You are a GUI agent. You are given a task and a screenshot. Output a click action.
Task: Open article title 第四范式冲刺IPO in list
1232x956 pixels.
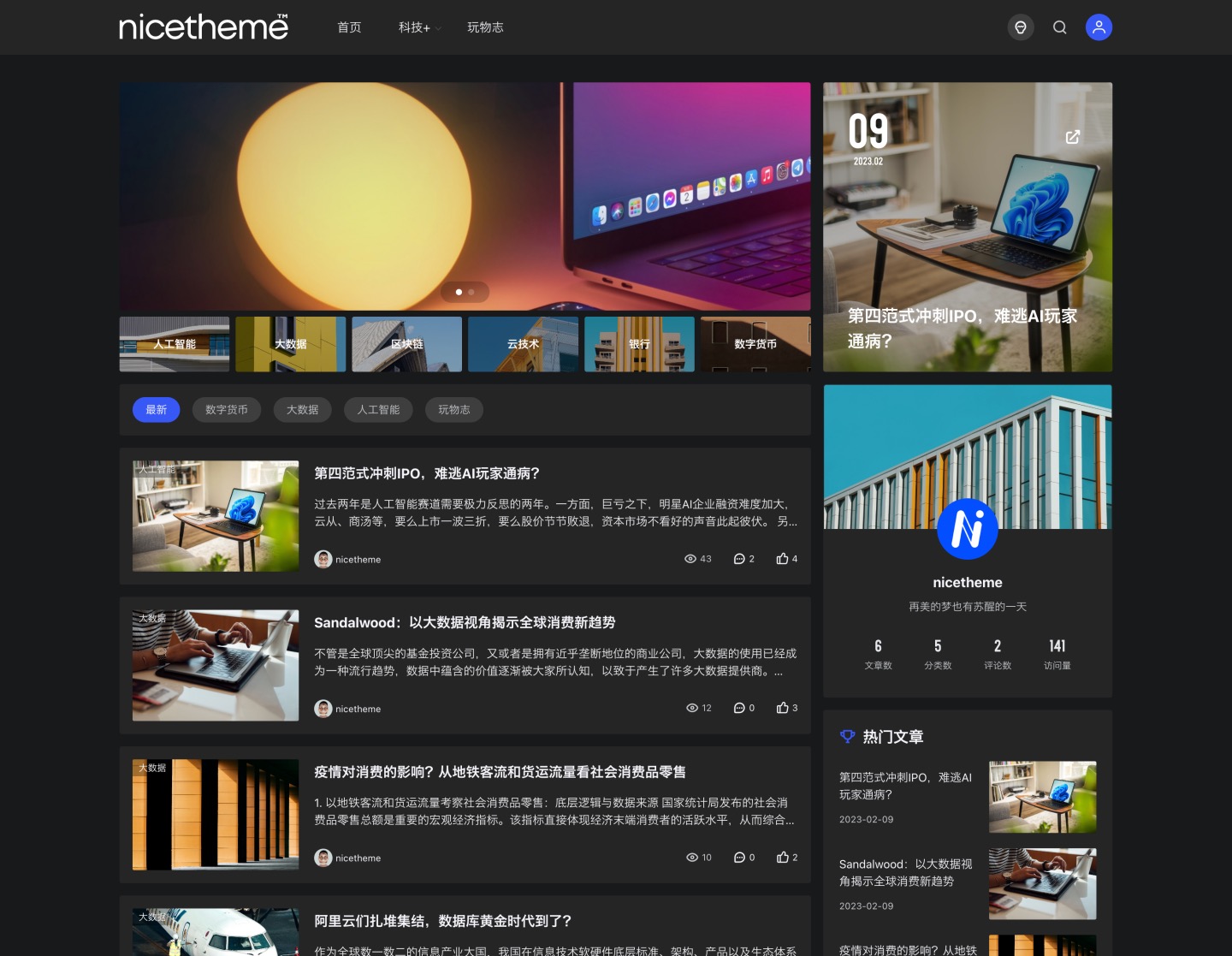[x=427, y=473]
